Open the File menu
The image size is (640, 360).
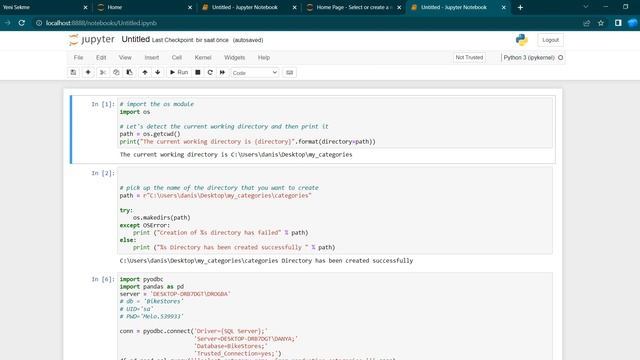point(78,58)
